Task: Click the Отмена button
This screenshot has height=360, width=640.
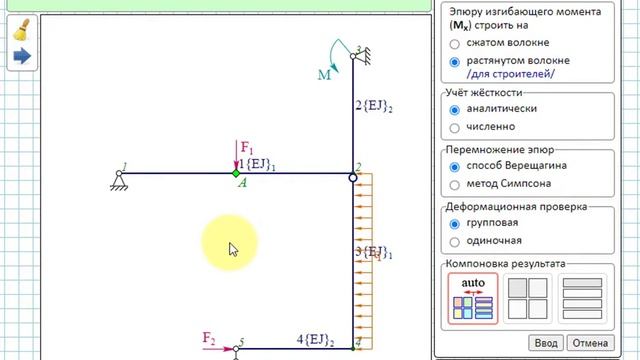Action: (590, 343)
